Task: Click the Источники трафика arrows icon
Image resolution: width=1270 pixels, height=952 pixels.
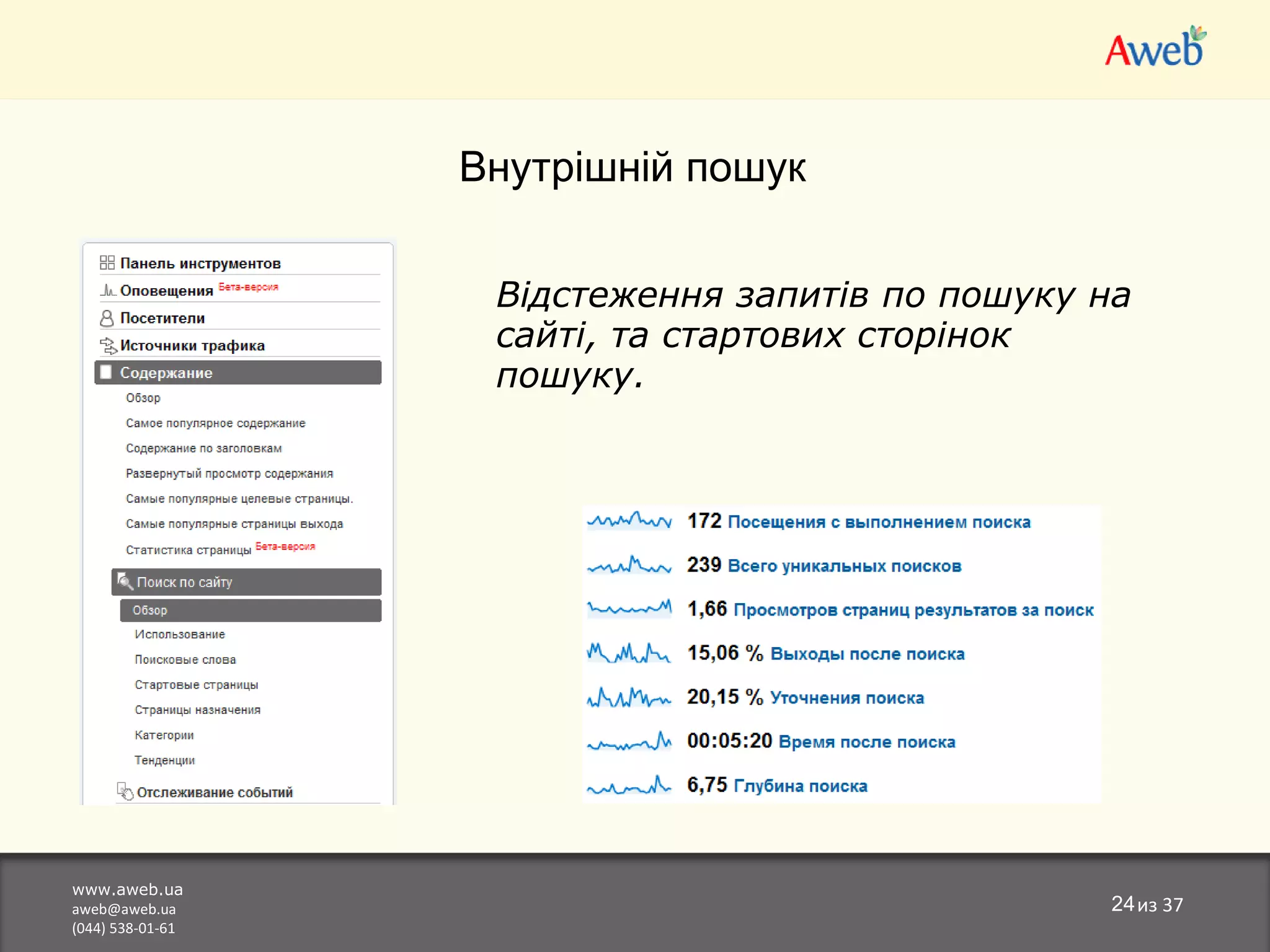Action: pyautogui.click(x=108, y=345)
